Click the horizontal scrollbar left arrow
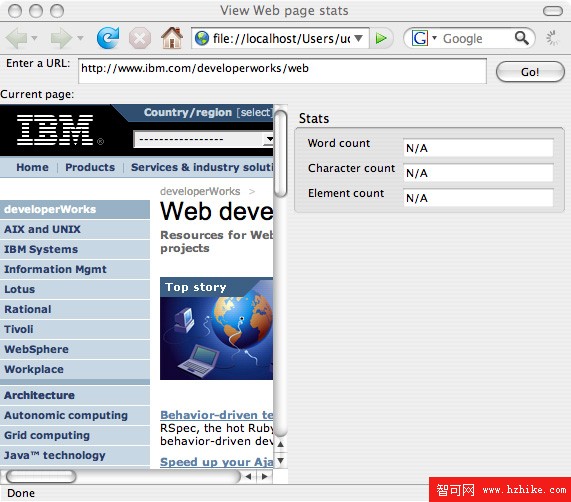 (x=248, y=477)
